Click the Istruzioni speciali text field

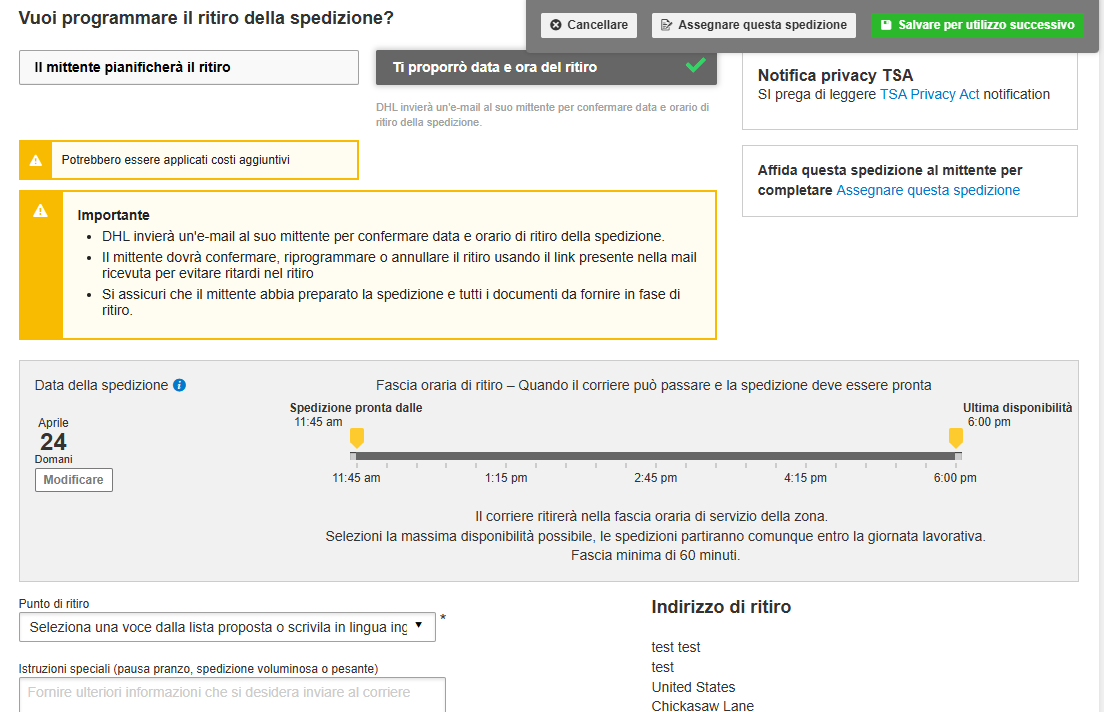tap(232, 693)
